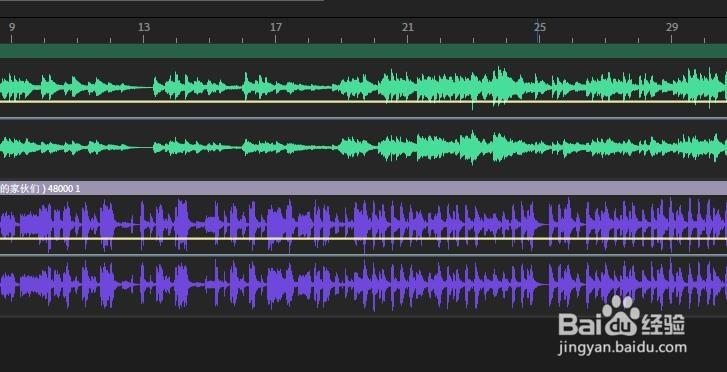Click the green clip's upper channel waveform
Screen dimensions: 727x372
click(364, 87)
